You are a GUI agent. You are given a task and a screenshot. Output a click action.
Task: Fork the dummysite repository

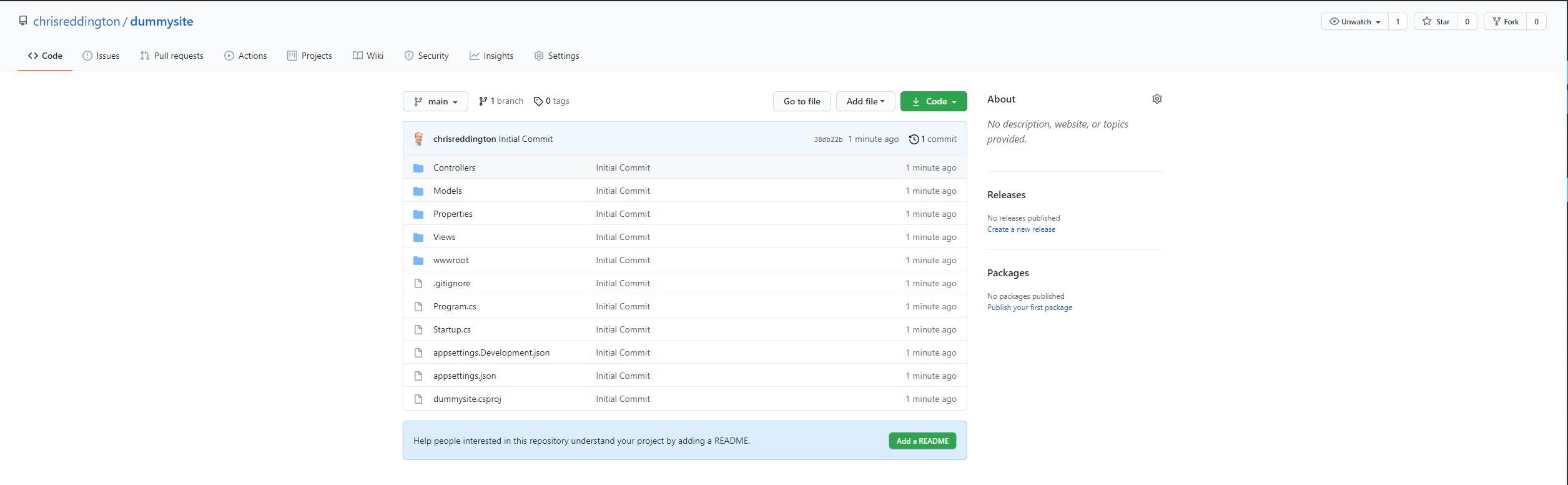(x=1505, y=21)
